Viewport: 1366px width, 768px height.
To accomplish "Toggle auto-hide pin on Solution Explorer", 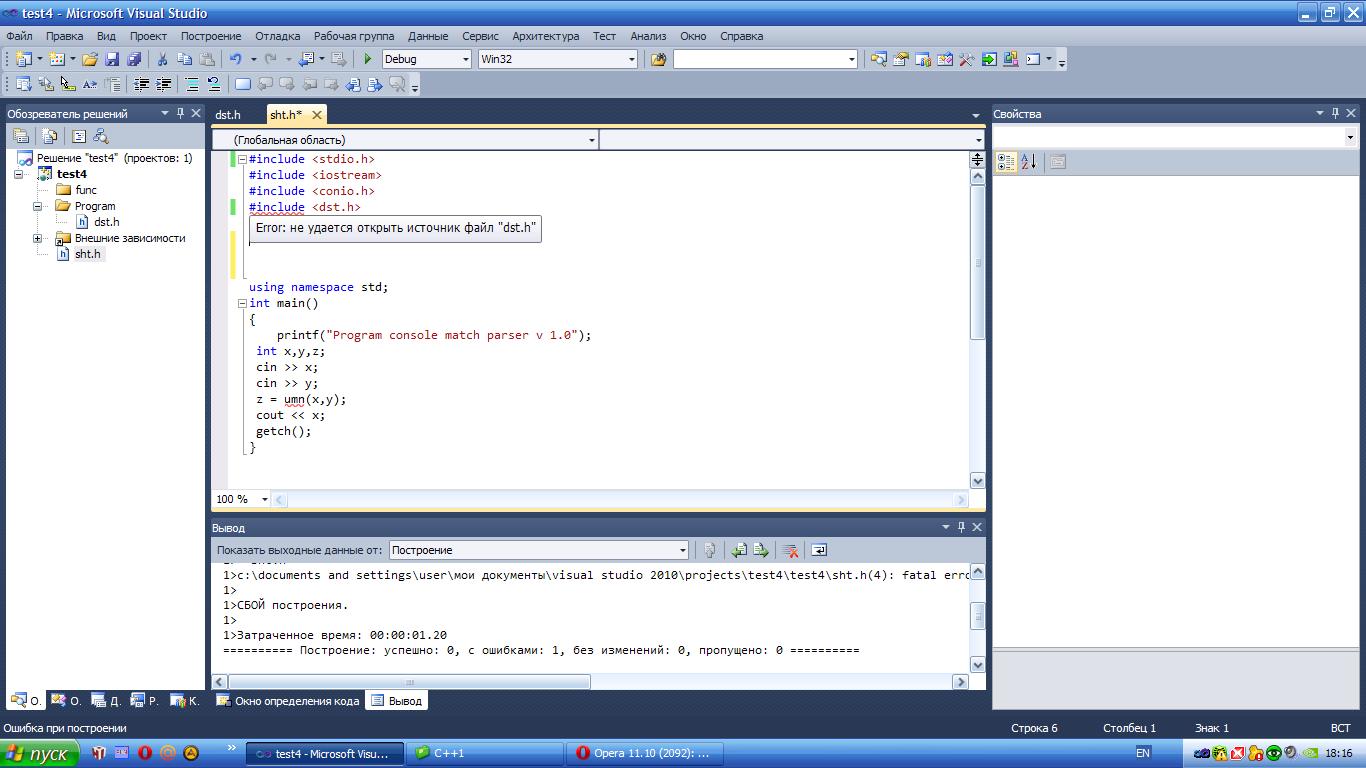I will tap(180, 114).
